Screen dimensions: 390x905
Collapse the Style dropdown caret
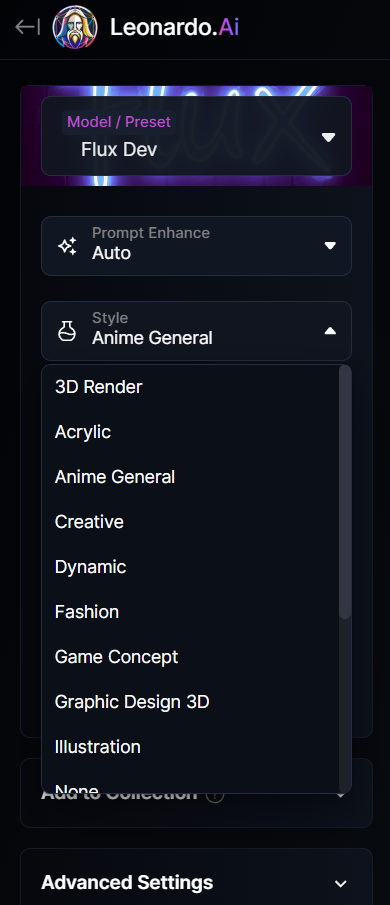tap(330, 331)
